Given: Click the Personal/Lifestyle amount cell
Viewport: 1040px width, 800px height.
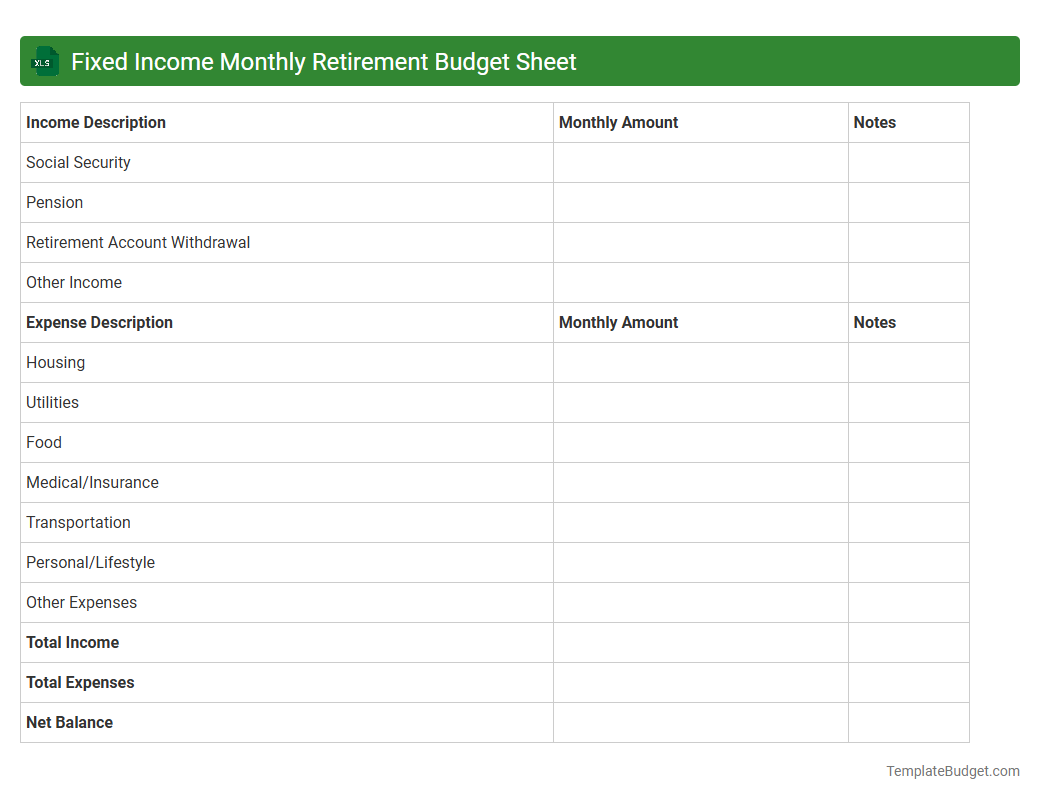Looking at the screenshot, I should coord(700,562).
